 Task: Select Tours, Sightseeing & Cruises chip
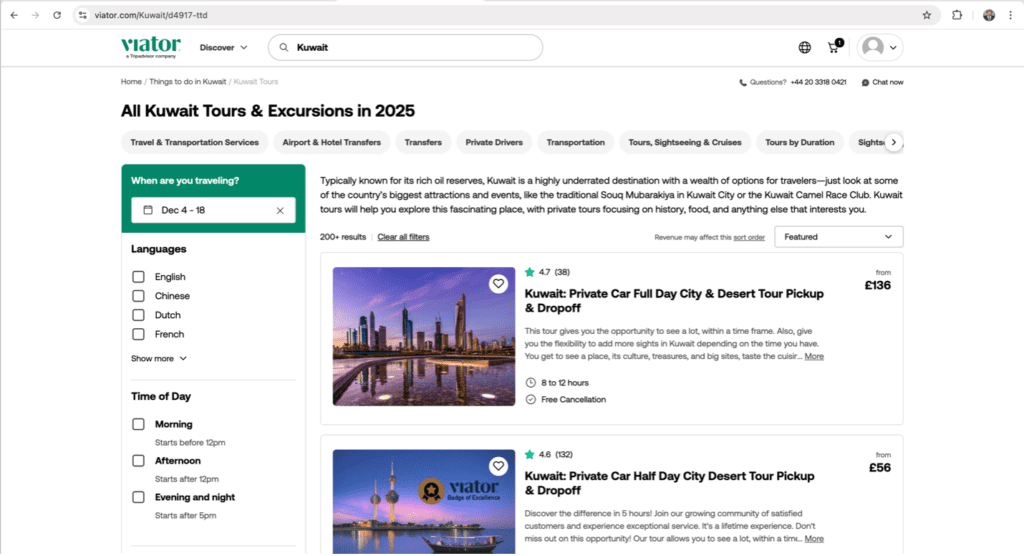[685, 142]
